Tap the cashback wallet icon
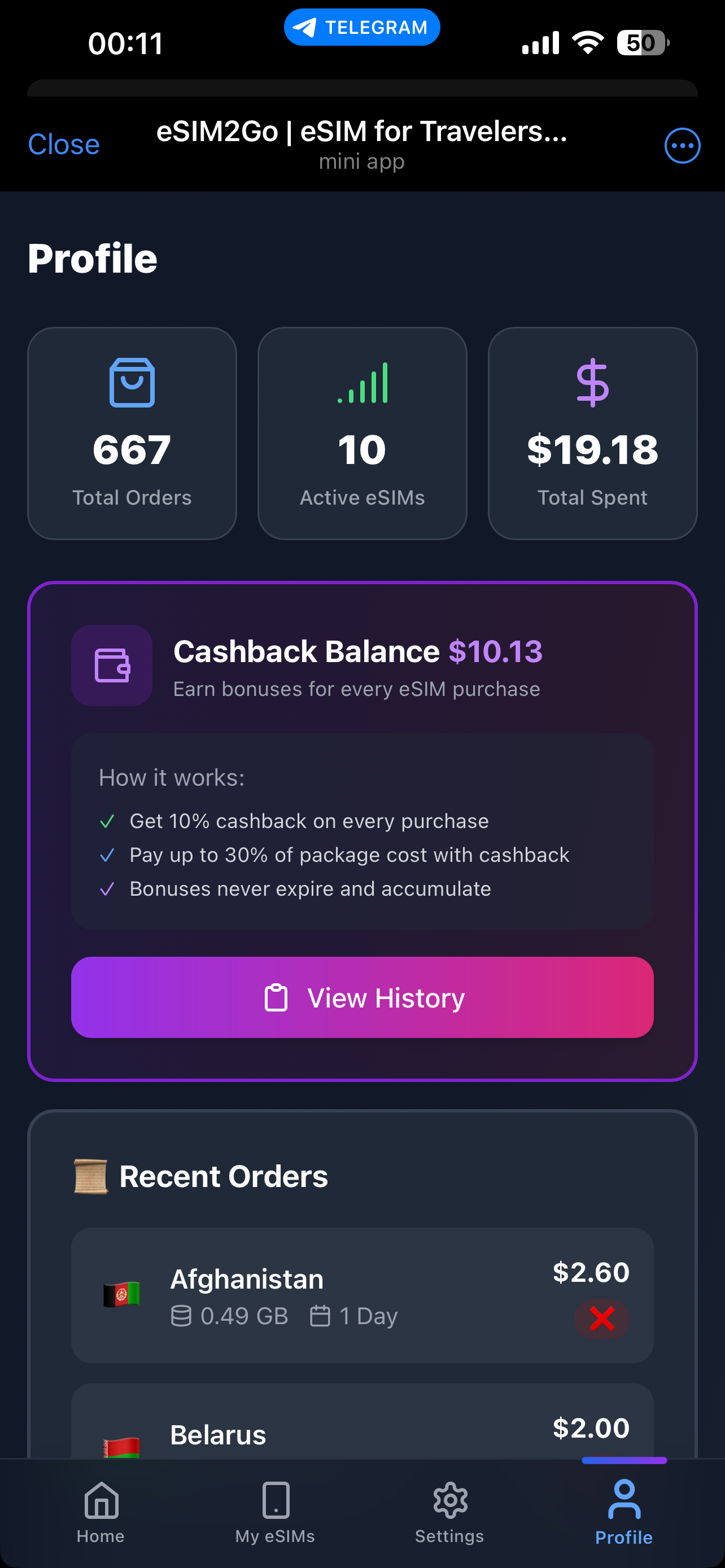725x1568 pixels. pyautogui.click(x=112, y=665)
